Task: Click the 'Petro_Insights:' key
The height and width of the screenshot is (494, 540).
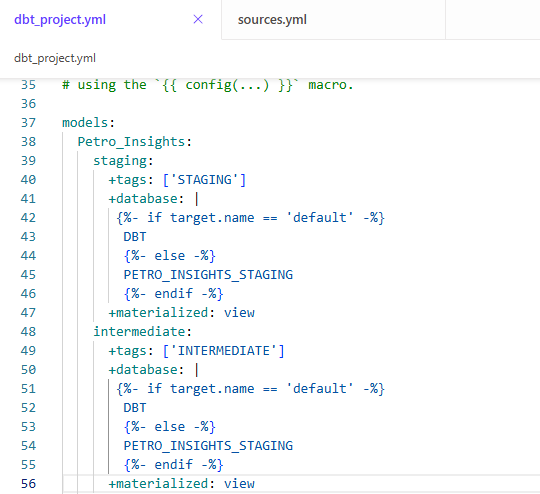Action: point(134,142)
